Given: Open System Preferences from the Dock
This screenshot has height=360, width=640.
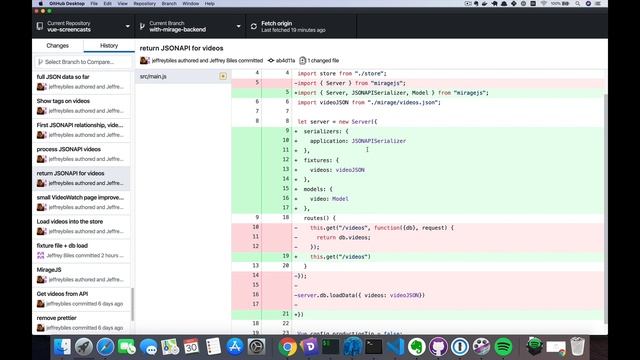Looking at the screenshot, I should pyautogui.click(x=256, y=347).
